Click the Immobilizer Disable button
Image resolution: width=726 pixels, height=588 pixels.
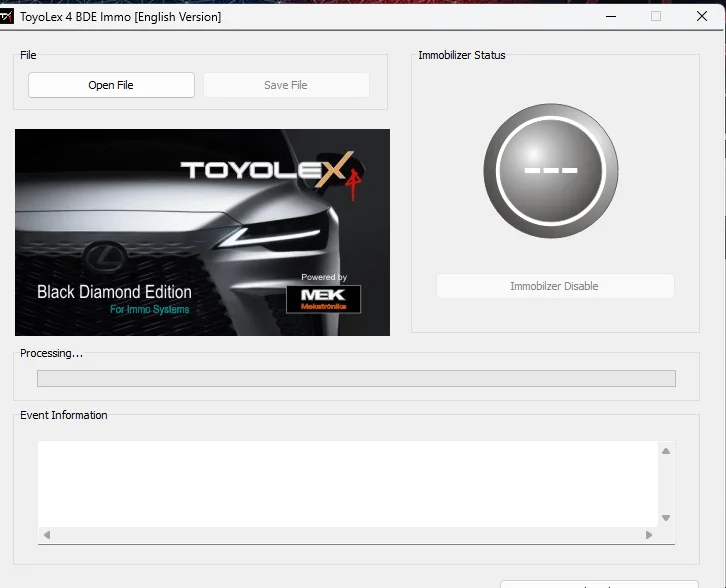pos(554,286)
